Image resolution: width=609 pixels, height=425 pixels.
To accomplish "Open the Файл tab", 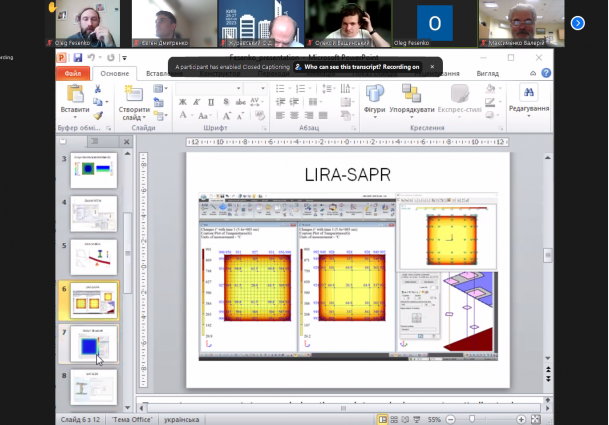I will (x=74, y=74).
